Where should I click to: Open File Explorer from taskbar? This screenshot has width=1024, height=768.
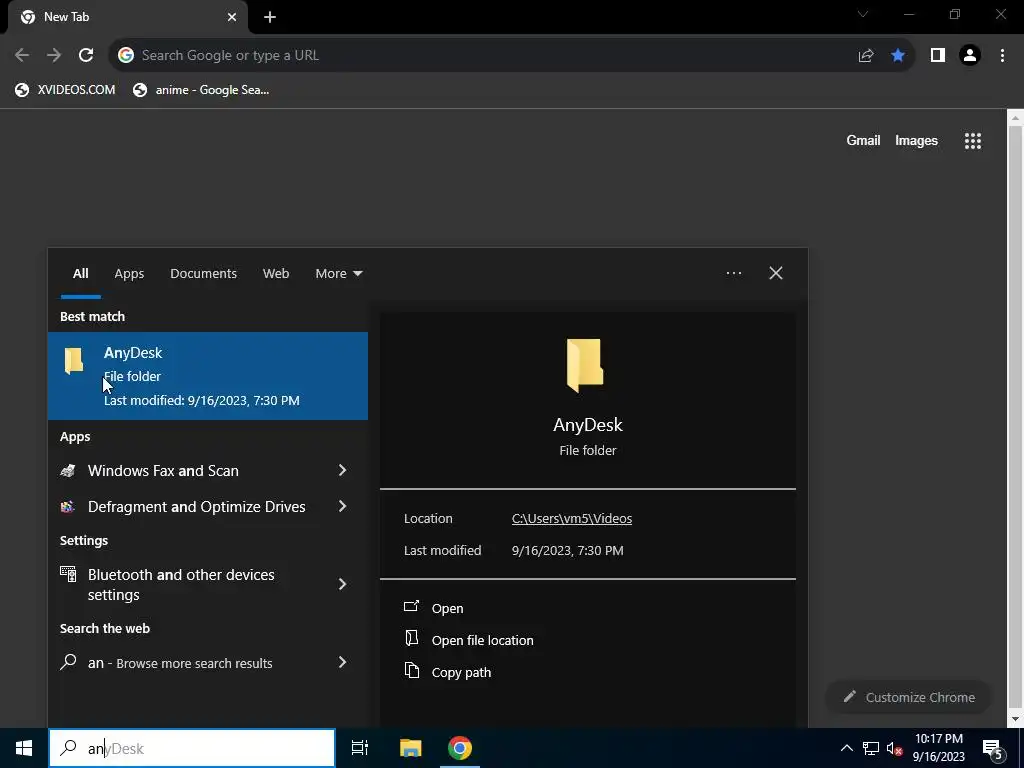tap(410, 748)
